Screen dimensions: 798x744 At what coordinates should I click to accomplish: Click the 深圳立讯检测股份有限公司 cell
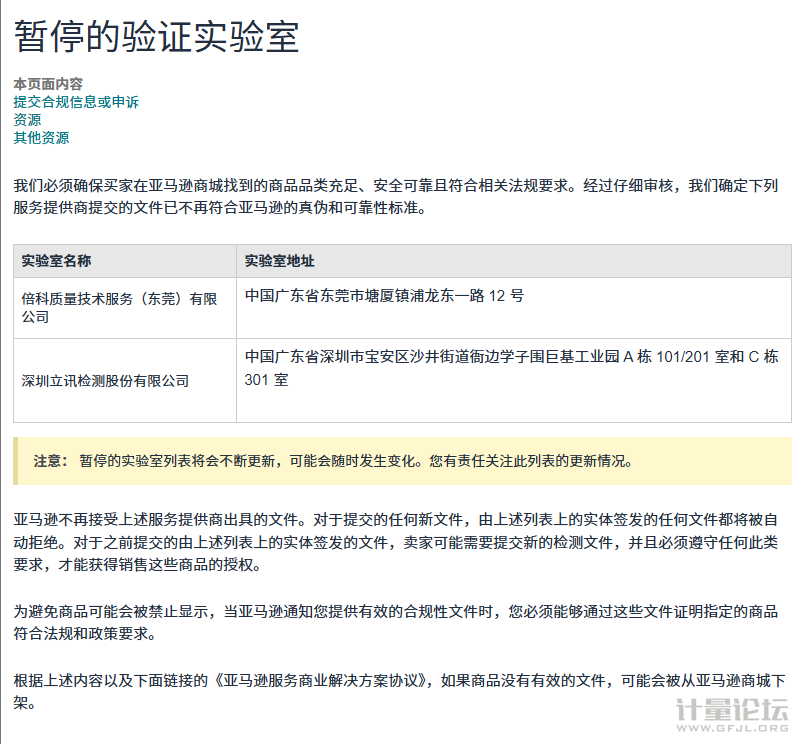[105, 381]
